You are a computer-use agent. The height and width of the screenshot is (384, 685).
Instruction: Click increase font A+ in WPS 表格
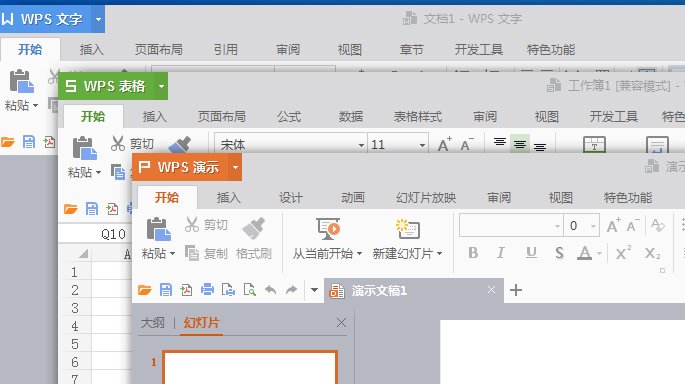click(444, 145)
